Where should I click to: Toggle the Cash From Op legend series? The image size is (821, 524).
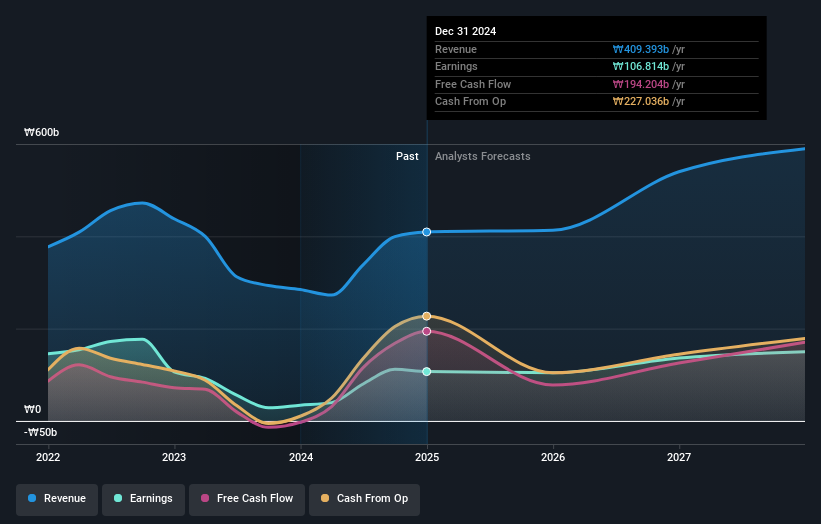(x=364, y=499)
